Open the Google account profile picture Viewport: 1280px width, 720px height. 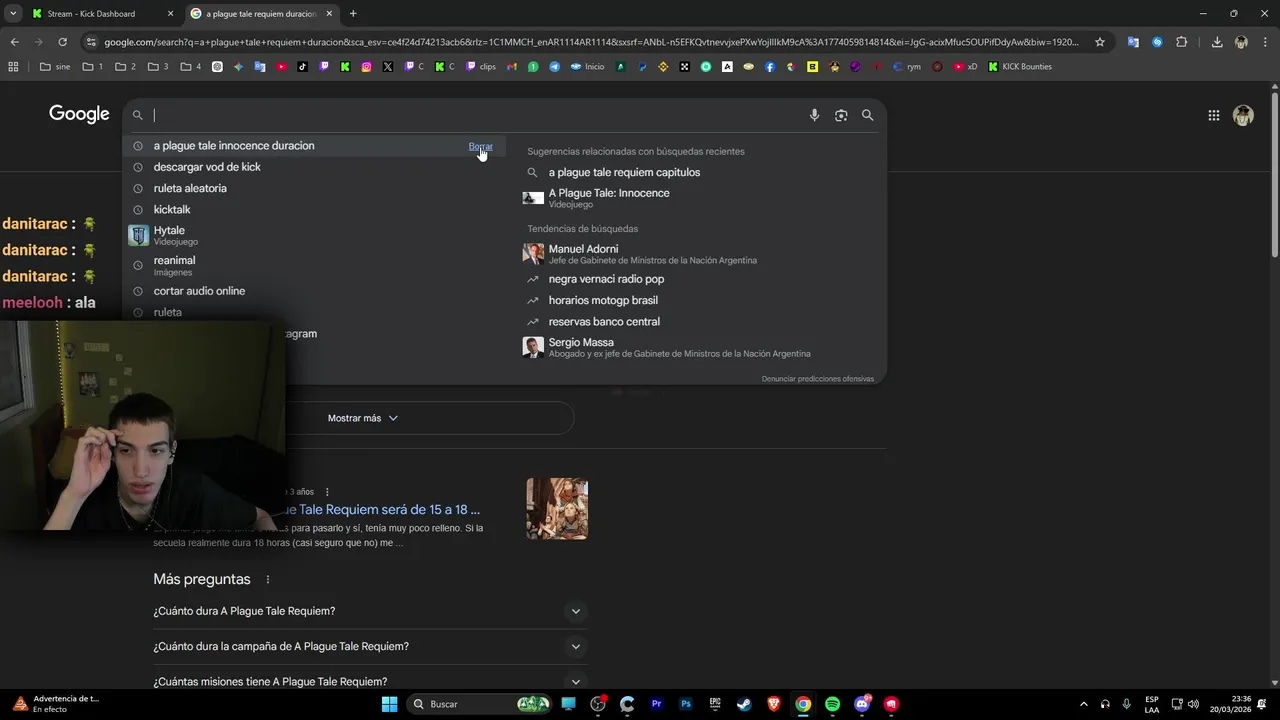click(x=1243, y=115)
